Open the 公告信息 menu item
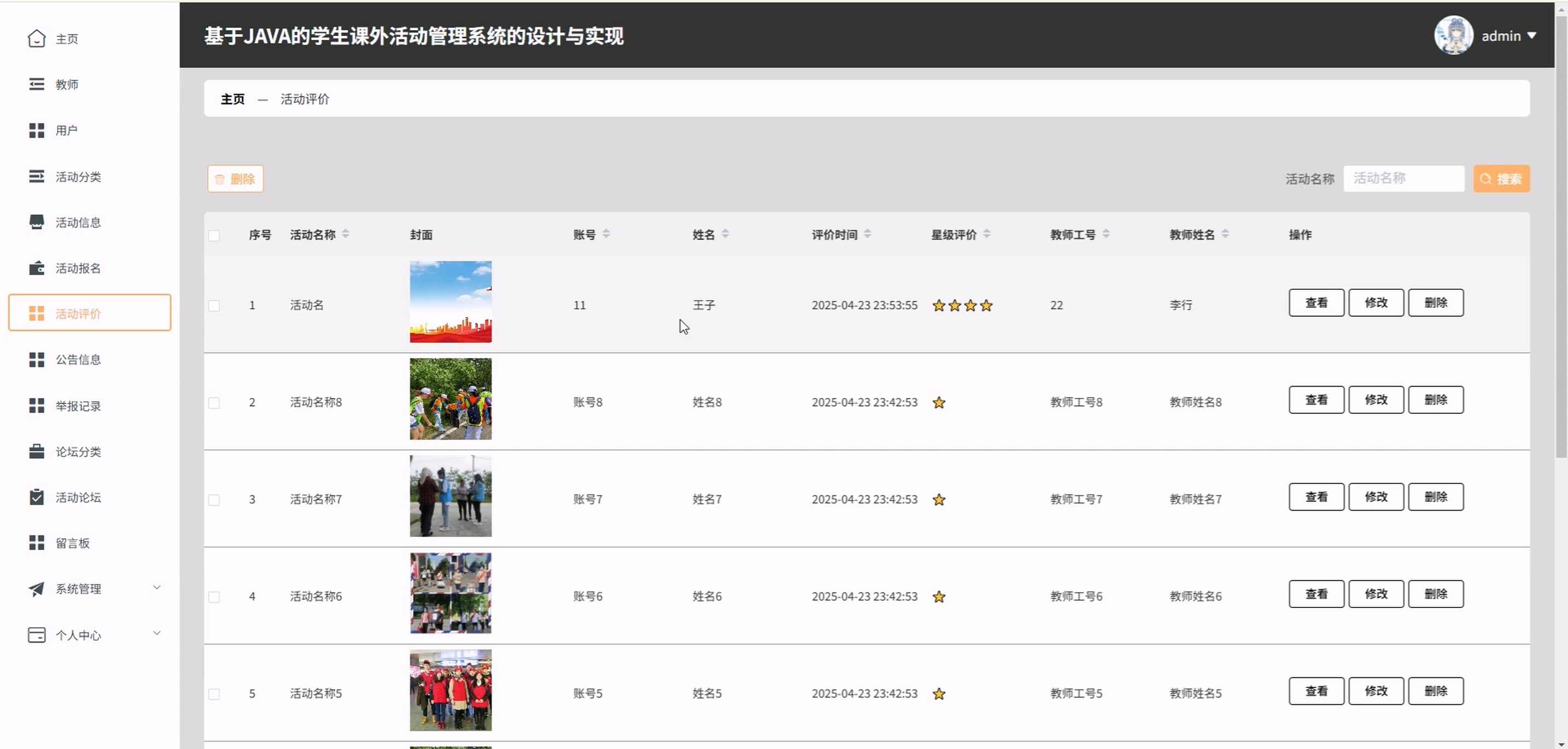The height and width of the screenshot is (749, 1568). [x=78, y=360]
